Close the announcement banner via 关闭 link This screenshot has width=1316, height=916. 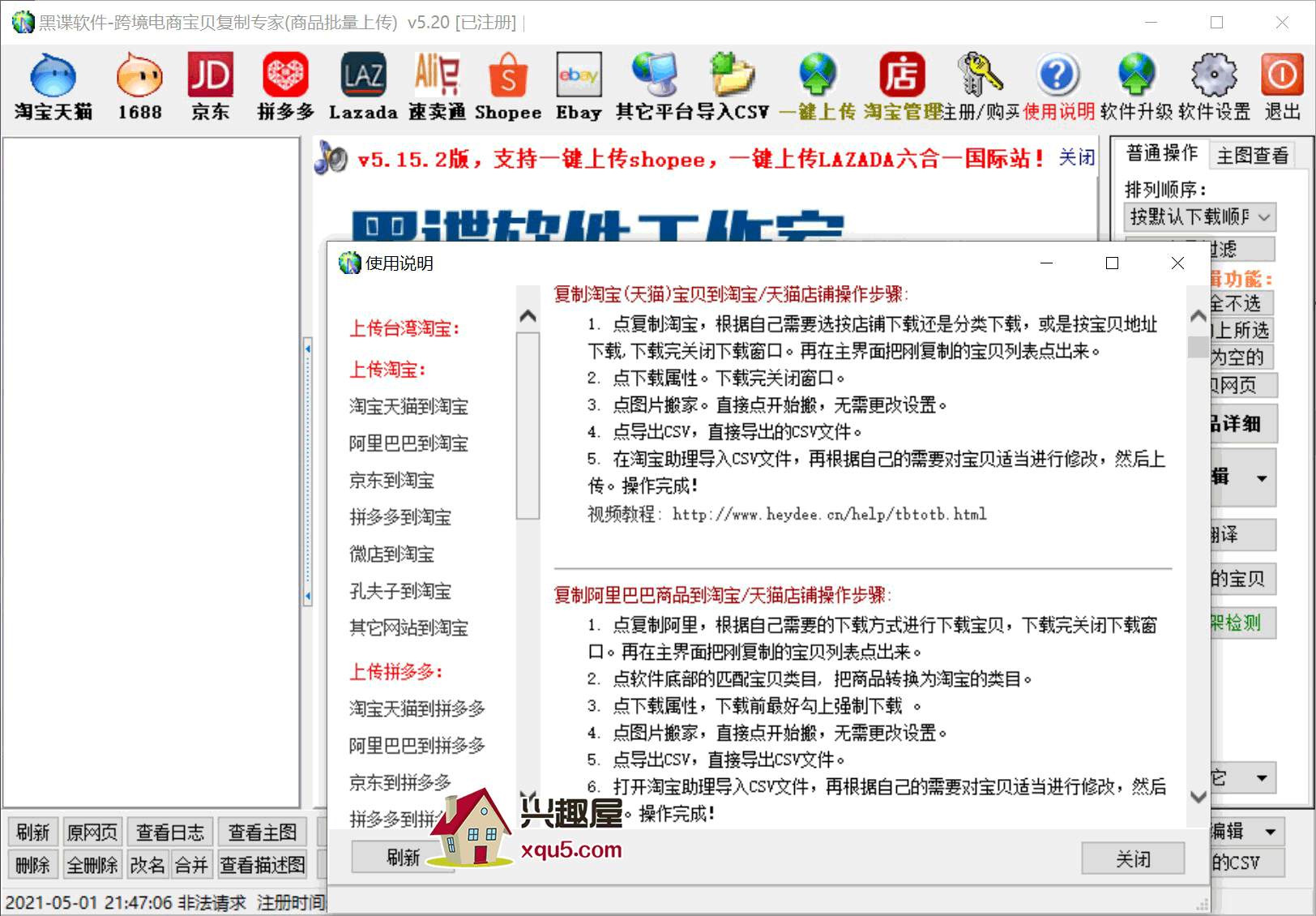point(1076,157)
